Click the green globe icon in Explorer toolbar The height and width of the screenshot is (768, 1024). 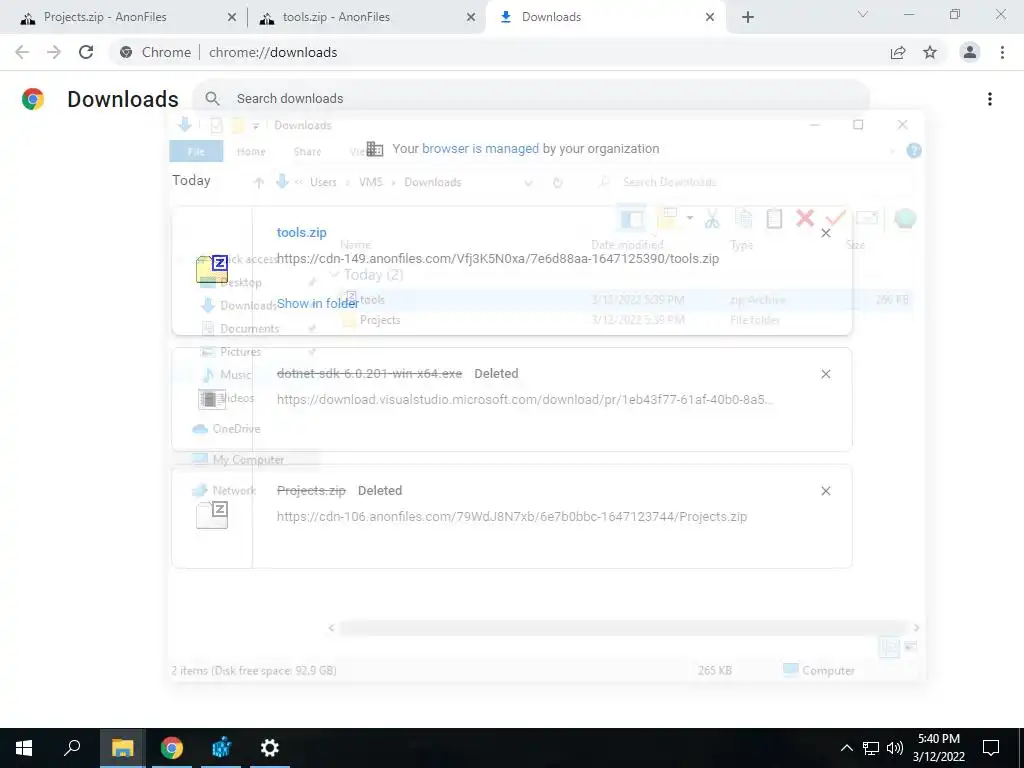click(x=904, y=219)
